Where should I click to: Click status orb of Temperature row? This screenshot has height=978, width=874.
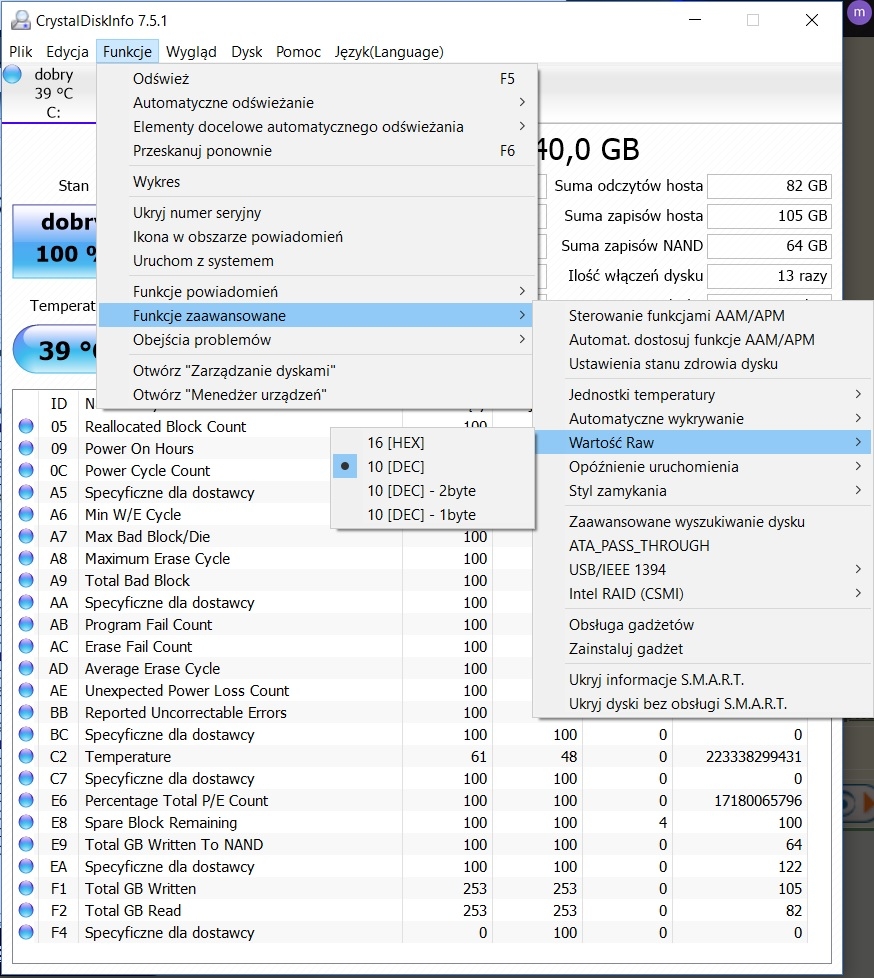click(x=26, y=757)
